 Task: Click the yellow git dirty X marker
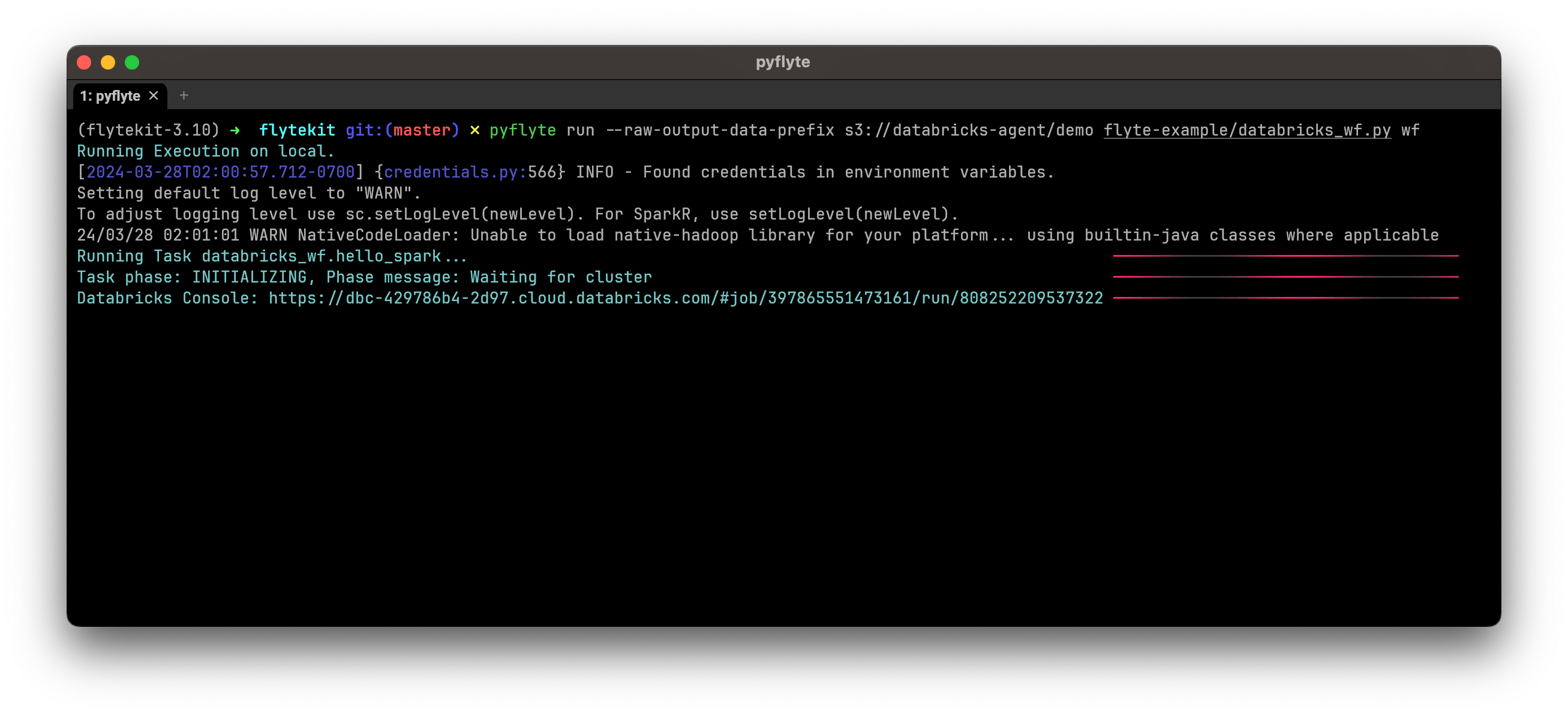474,130
